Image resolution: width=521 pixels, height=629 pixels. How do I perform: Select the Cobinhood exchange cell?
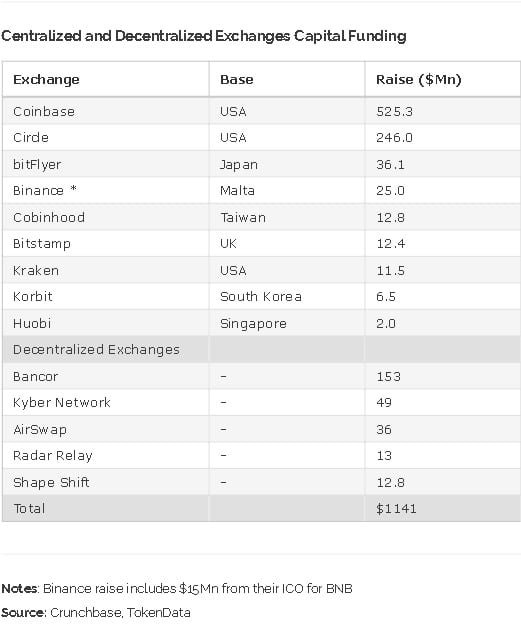pos(49,217)
